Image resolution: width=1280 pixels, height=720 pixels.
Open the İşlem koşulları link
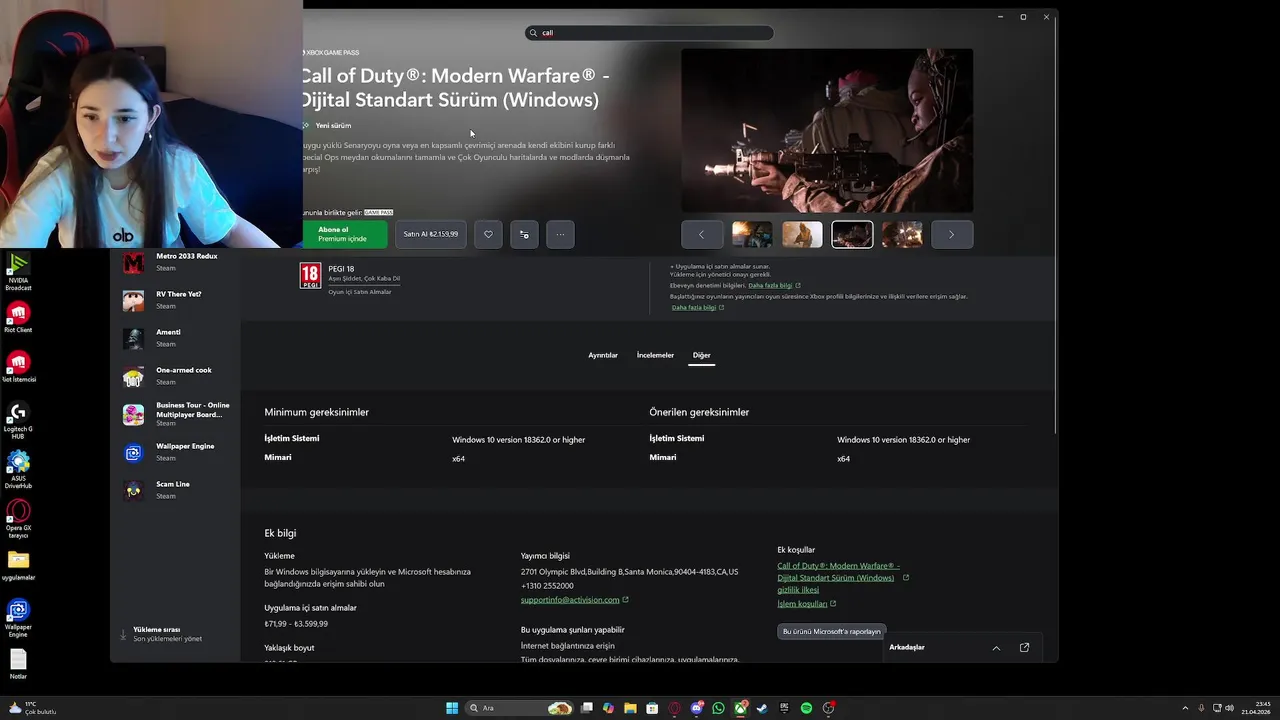coord(802,604)
